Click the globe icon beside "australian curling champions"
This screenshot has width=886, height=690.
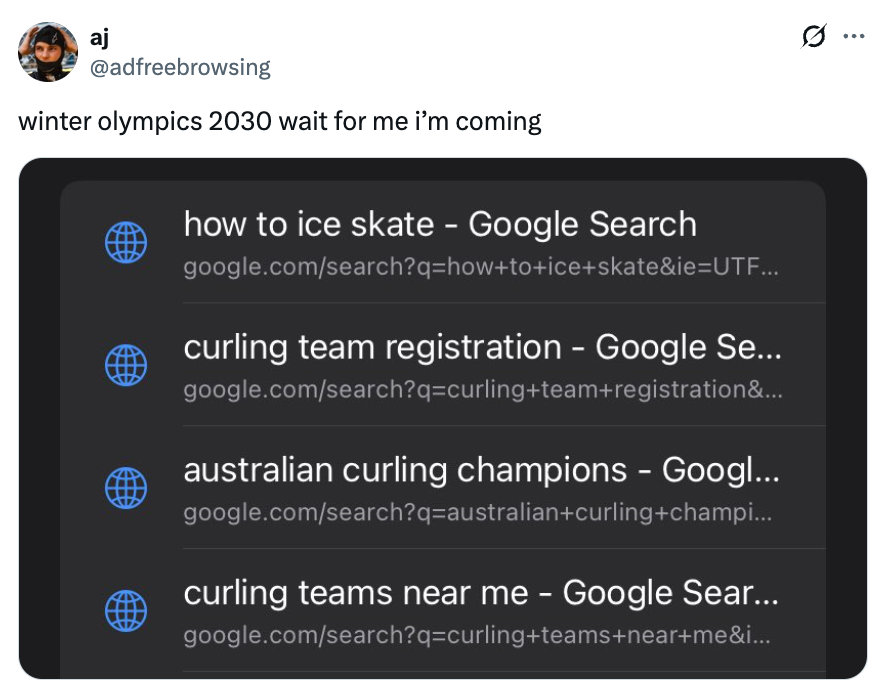pyautogui.click(x=126, y=488)
